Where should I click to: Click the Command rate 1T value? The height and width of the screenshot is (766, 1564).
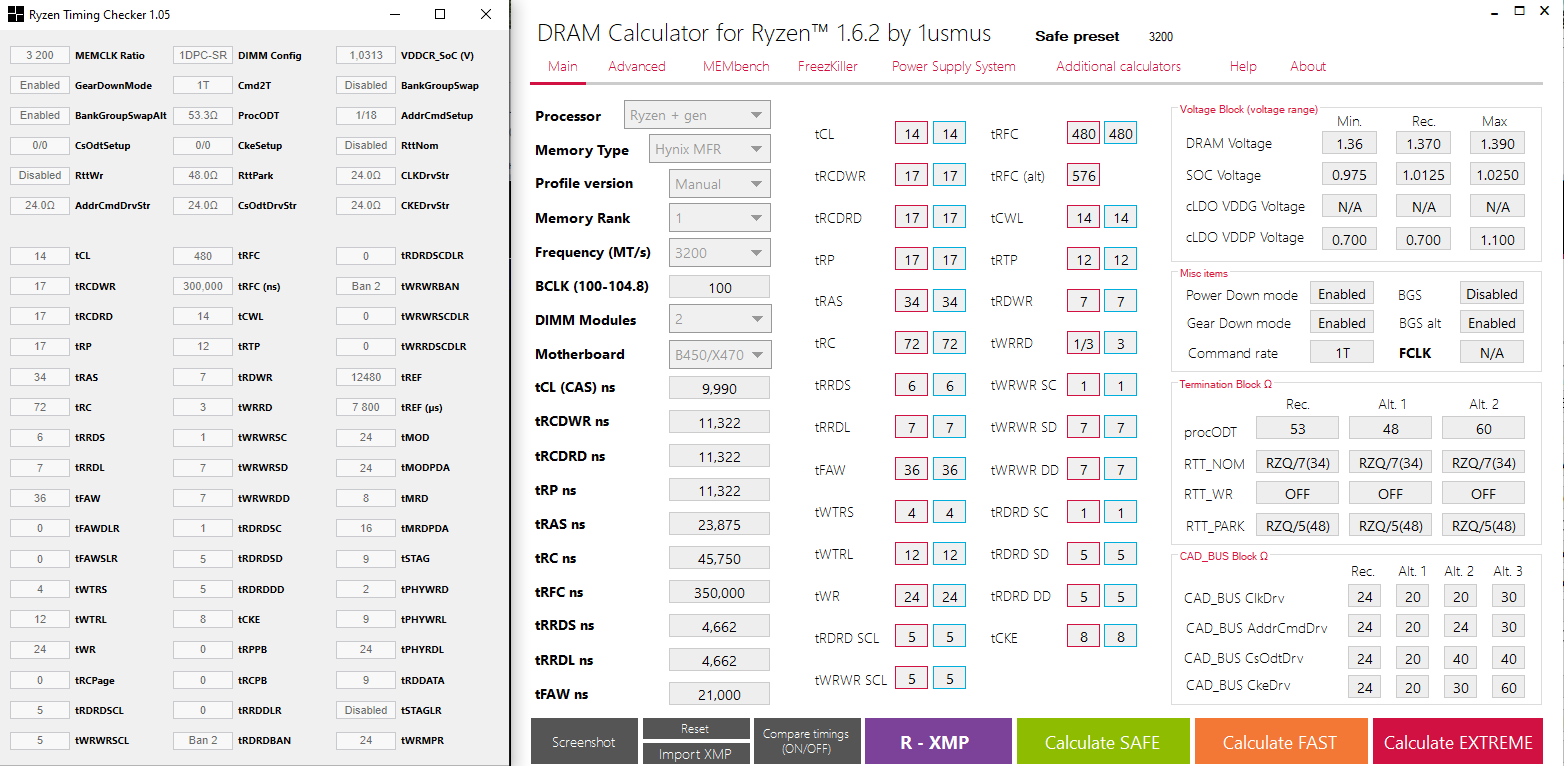[x=1342, y=352]
